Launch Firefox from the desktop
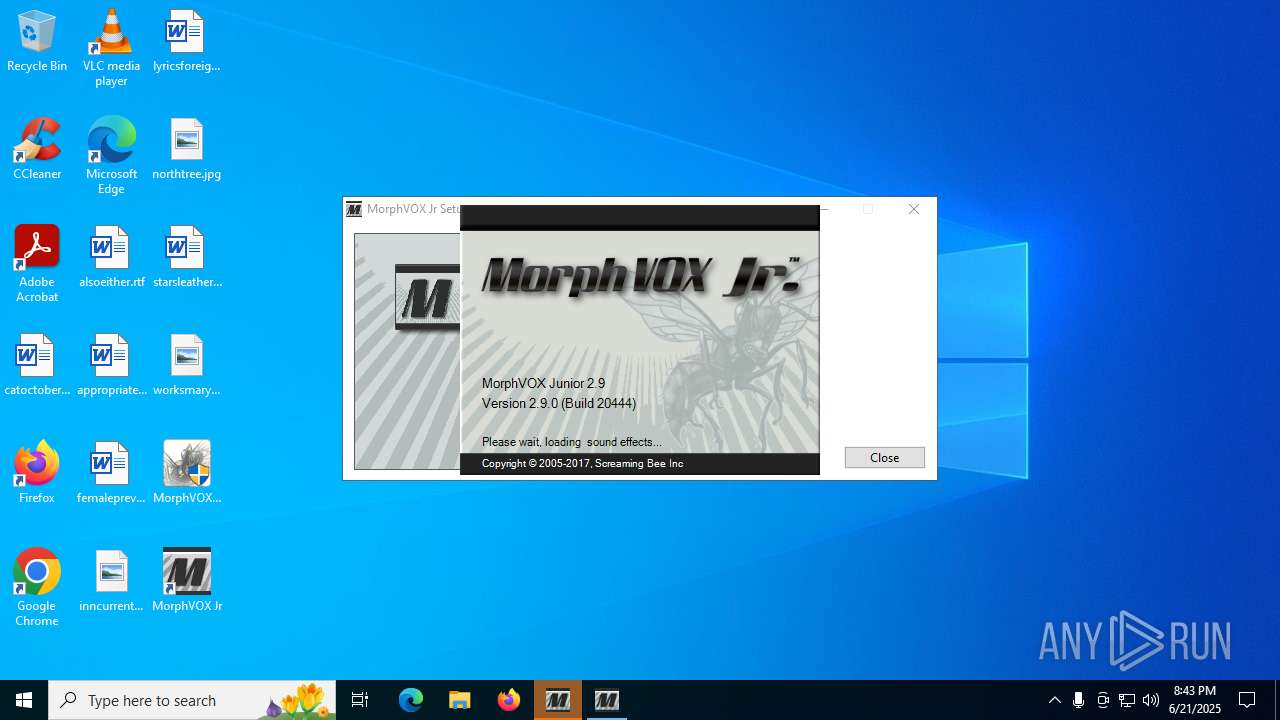Screen dimensions: 1280x720 coord(37,473)
